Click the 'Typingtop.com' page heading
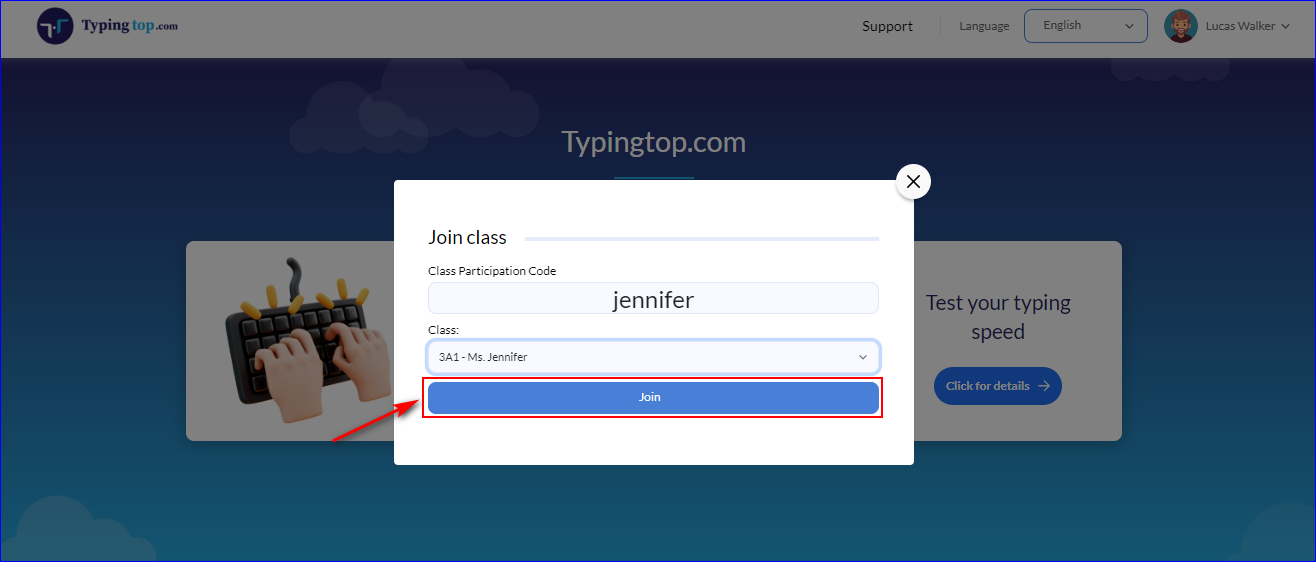Screen dimensions: 1316x562 tap(654, 141)
